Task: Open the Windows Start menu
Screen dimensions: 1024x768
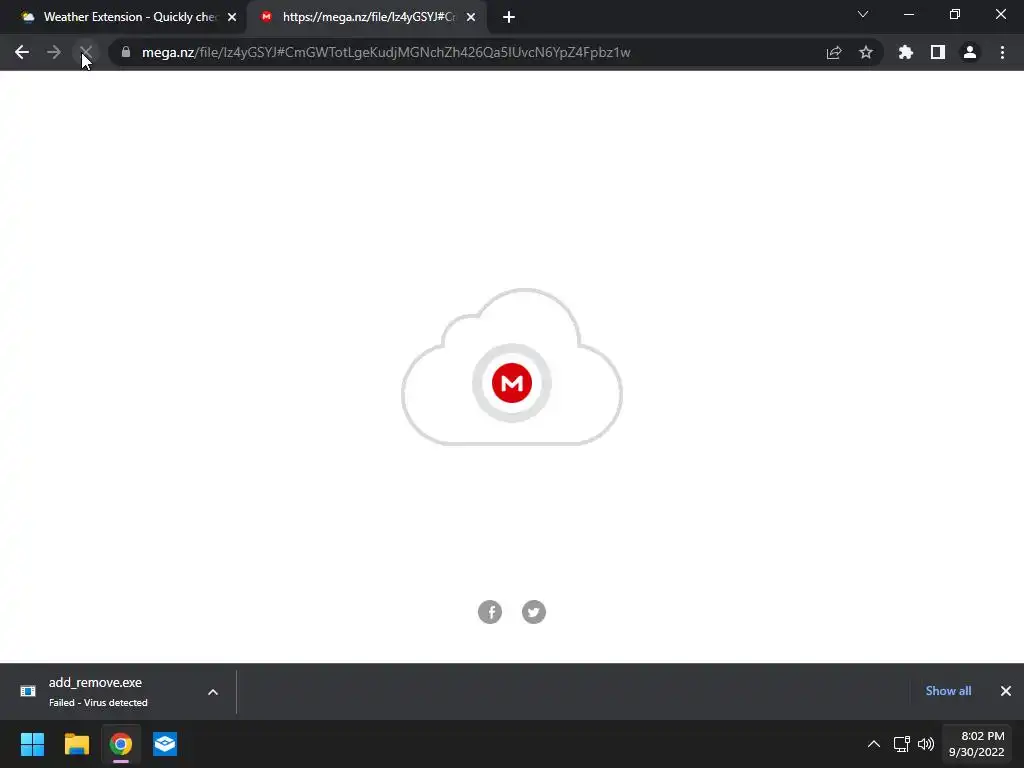Action: 32,744
